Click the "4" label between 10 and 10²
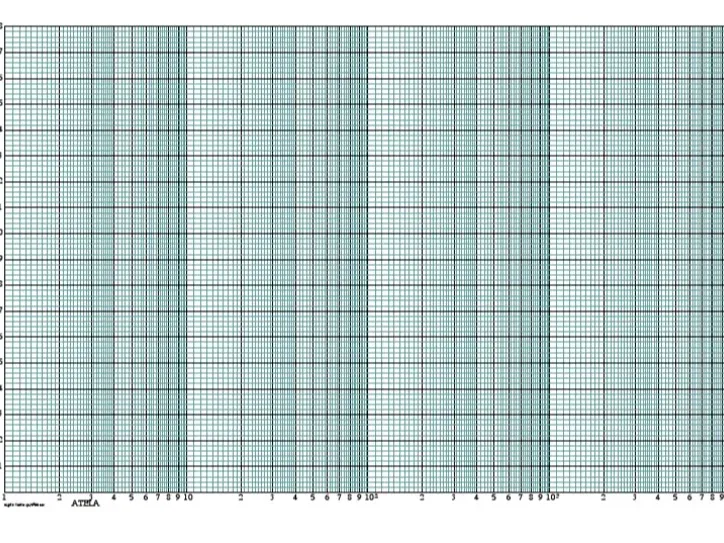The width and height of the screenshot is (724, 543). 295,497
